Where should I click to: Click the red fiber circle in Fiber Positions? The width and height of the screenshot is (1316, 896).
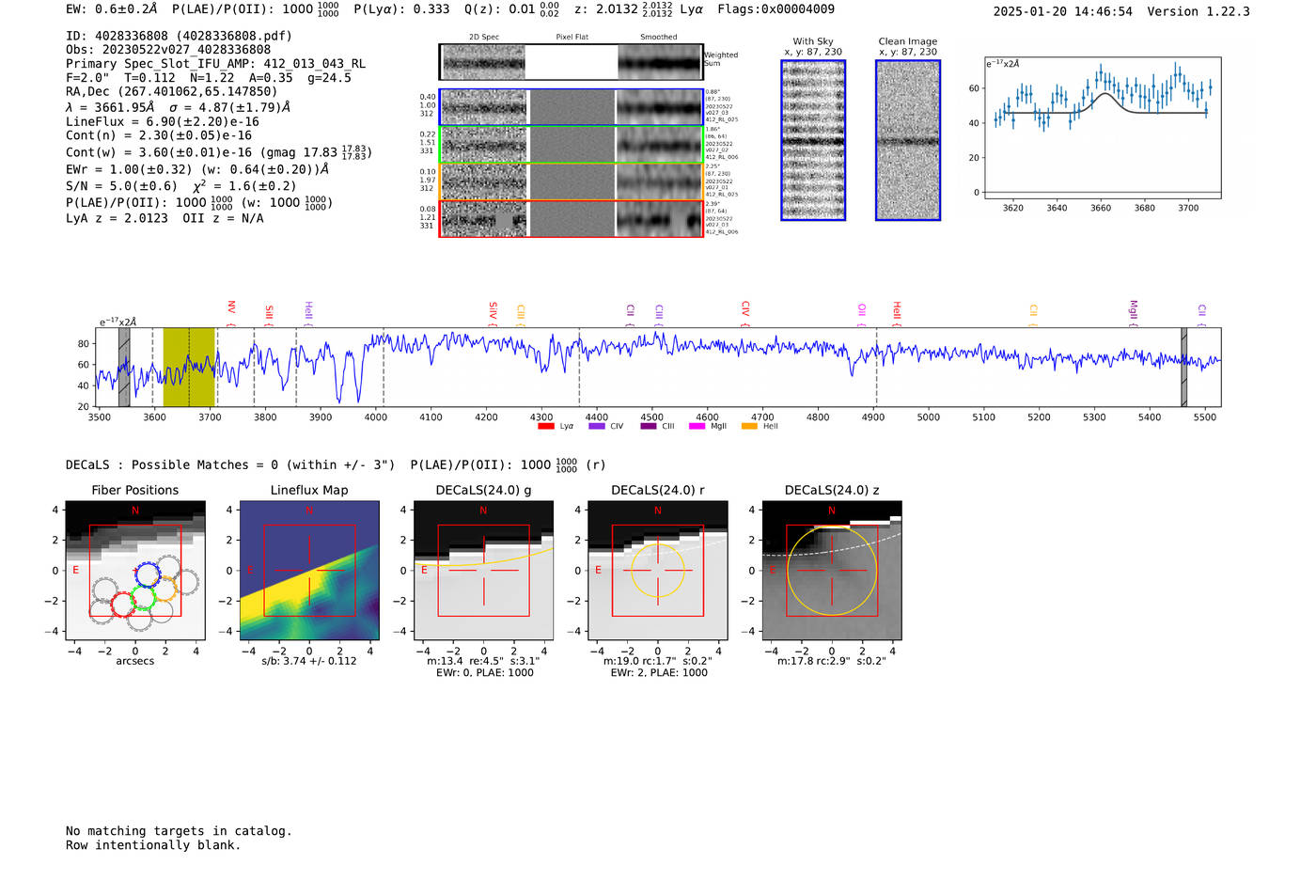(x=123, y=605)
